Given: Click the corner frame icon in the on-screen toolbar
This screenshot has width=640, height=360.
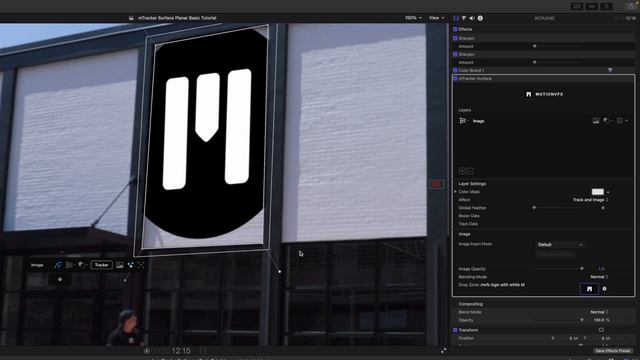Looking at the screenshot, I should point(141,265).
